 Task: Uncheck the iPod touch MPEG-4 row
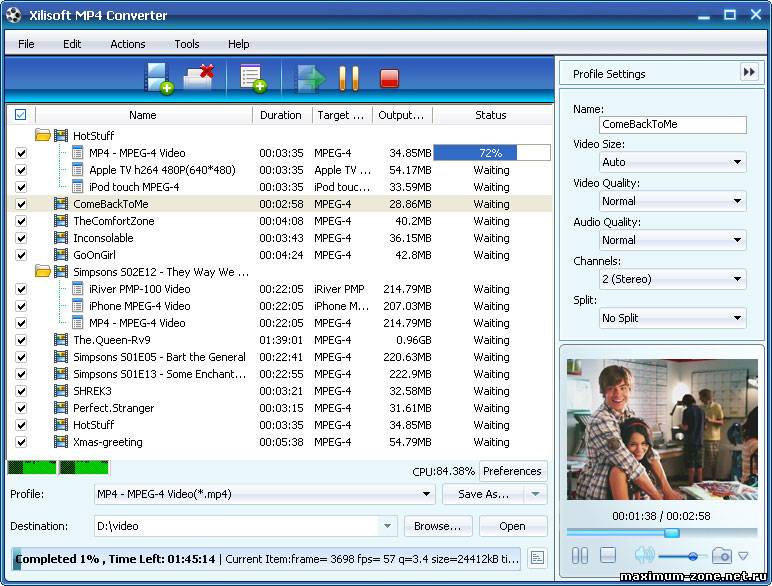click(x=21, y=187)
